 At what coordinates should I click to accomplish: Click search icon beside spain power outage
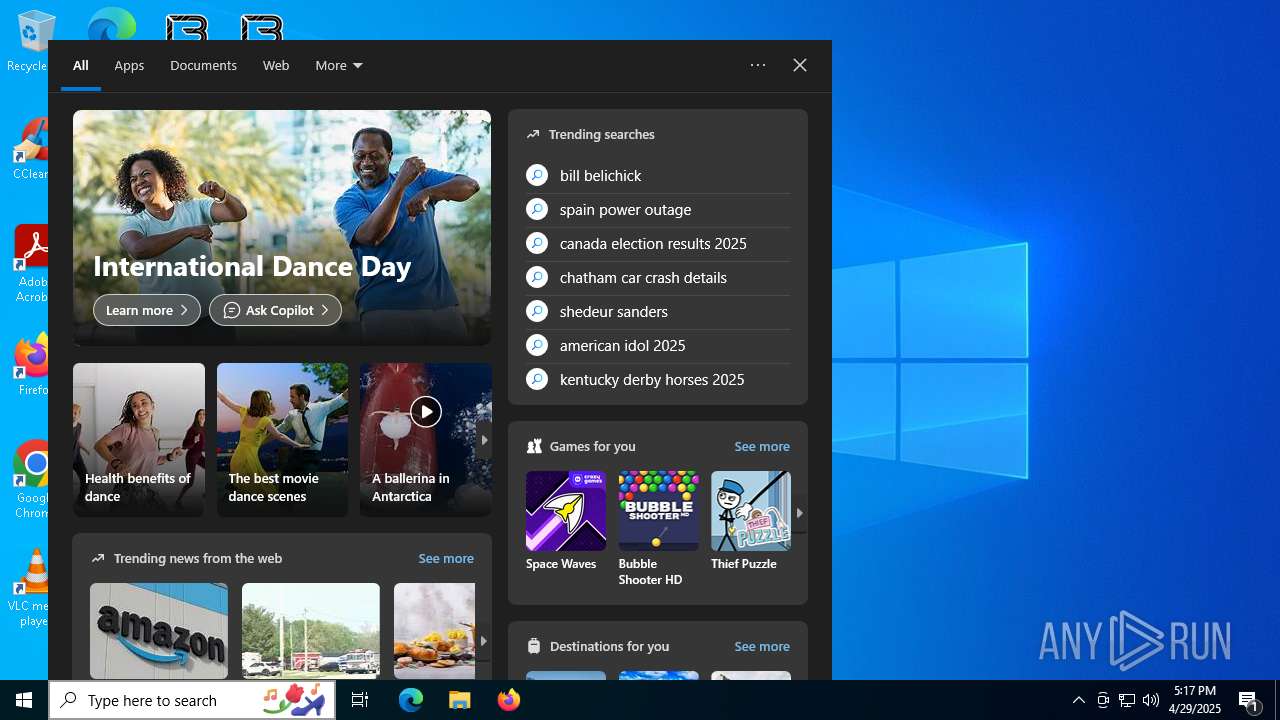pyautogui.click(x=537, y=209)
